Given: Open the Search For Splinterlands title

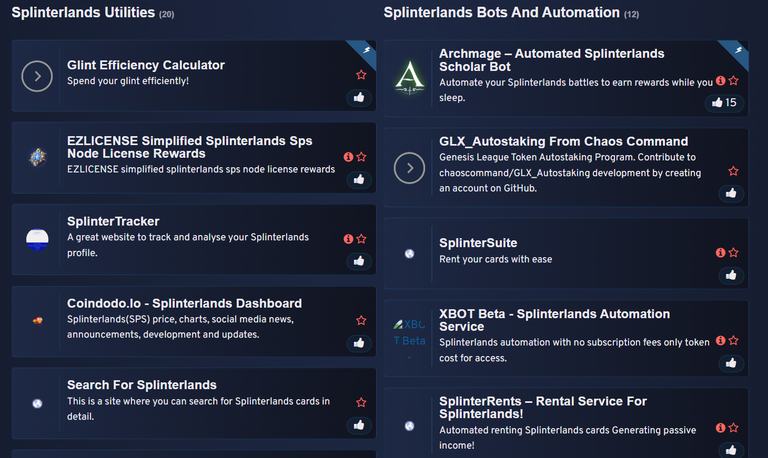Looking at the screenshot, I should coord(142,385).
